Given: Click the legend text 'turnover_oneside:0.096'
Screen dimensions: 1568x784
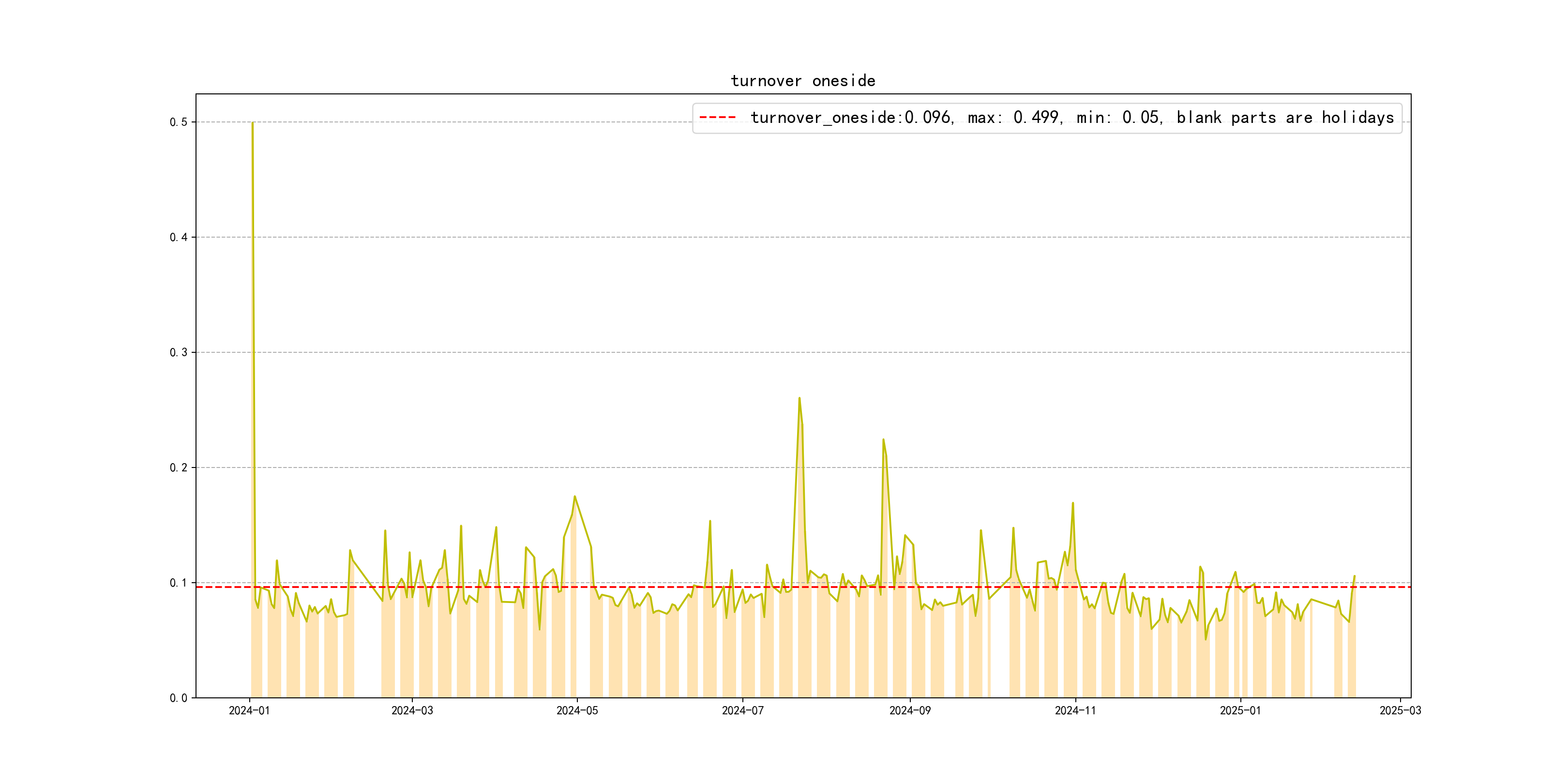Looking at the screenshot, I should pos(851,118).
